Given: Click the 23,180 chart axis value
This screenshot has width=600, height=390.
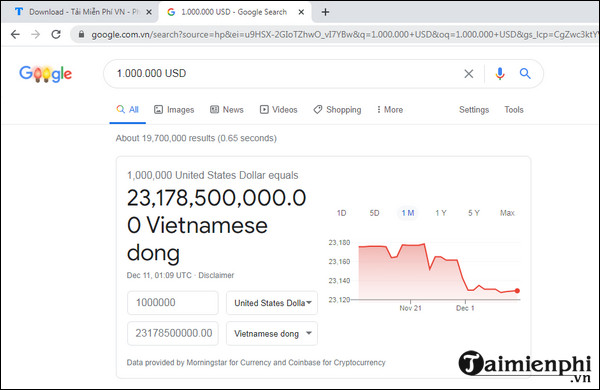Looking at the screenshot, I should [339, 243].
